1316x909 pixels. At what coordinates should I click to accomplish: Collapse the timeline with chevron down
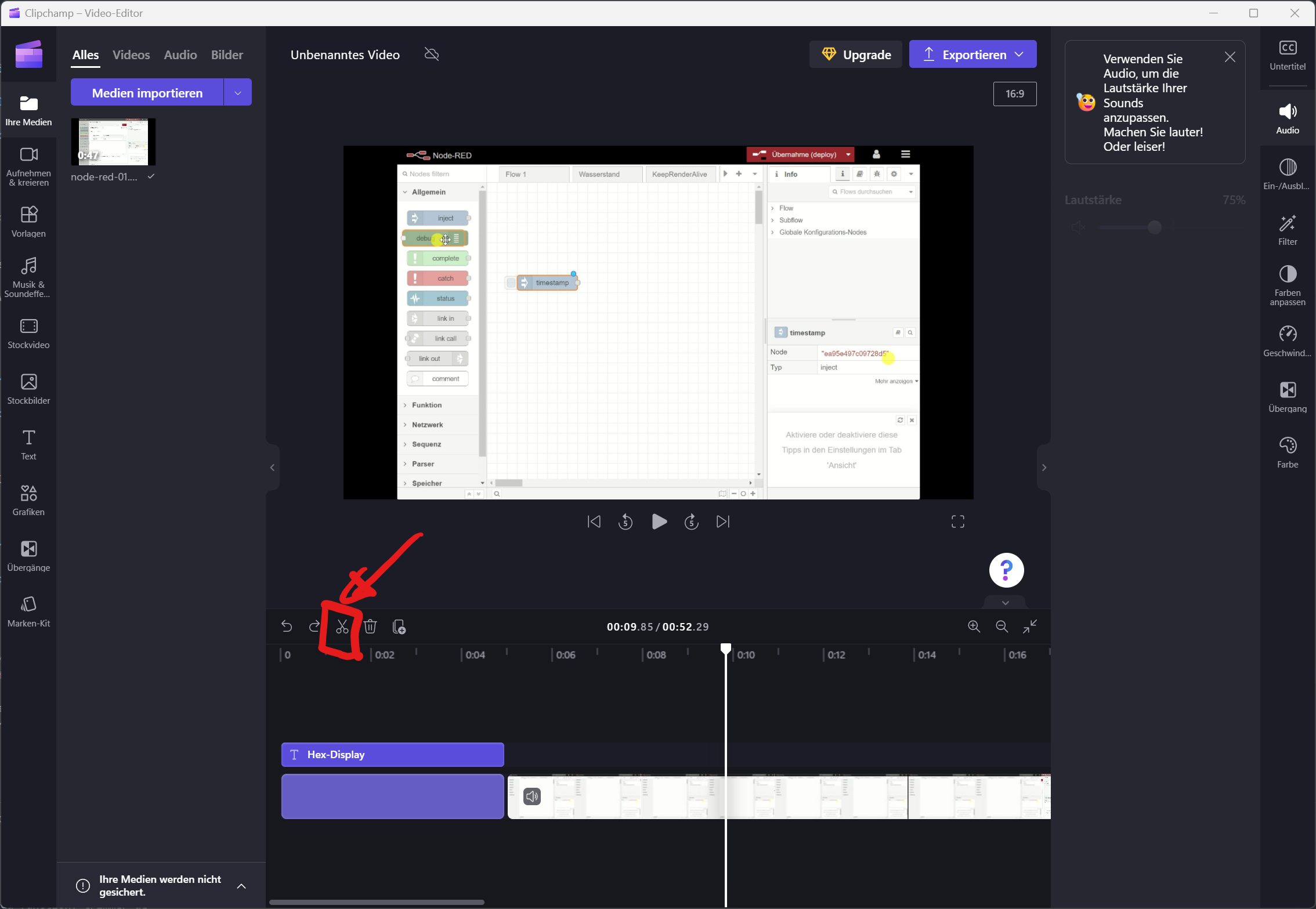1005,603
